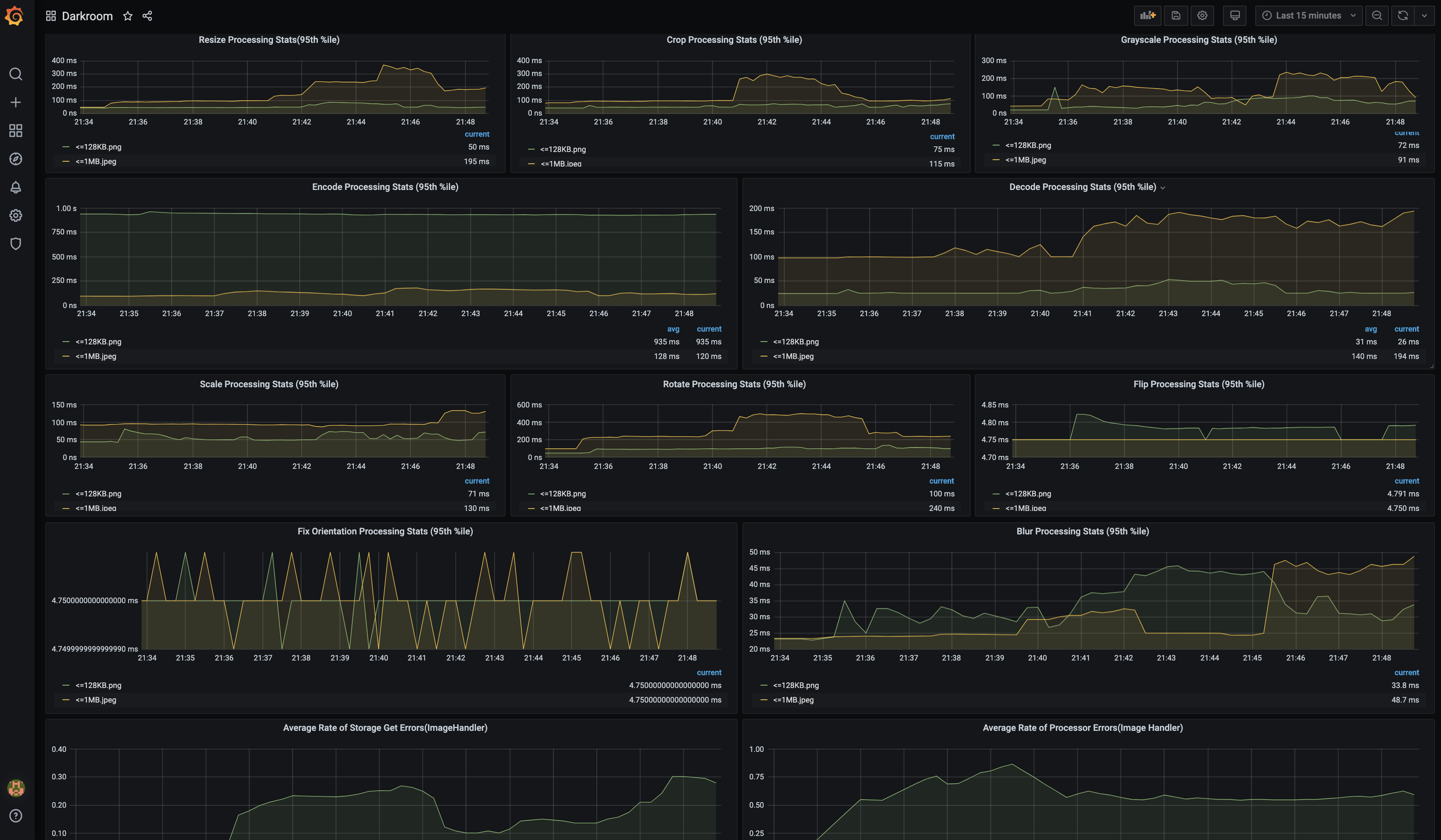This screenshot has width=1441, height=840.
Task: Open the search dashboards icon in sidebar
Action: (x=15, y=74)
